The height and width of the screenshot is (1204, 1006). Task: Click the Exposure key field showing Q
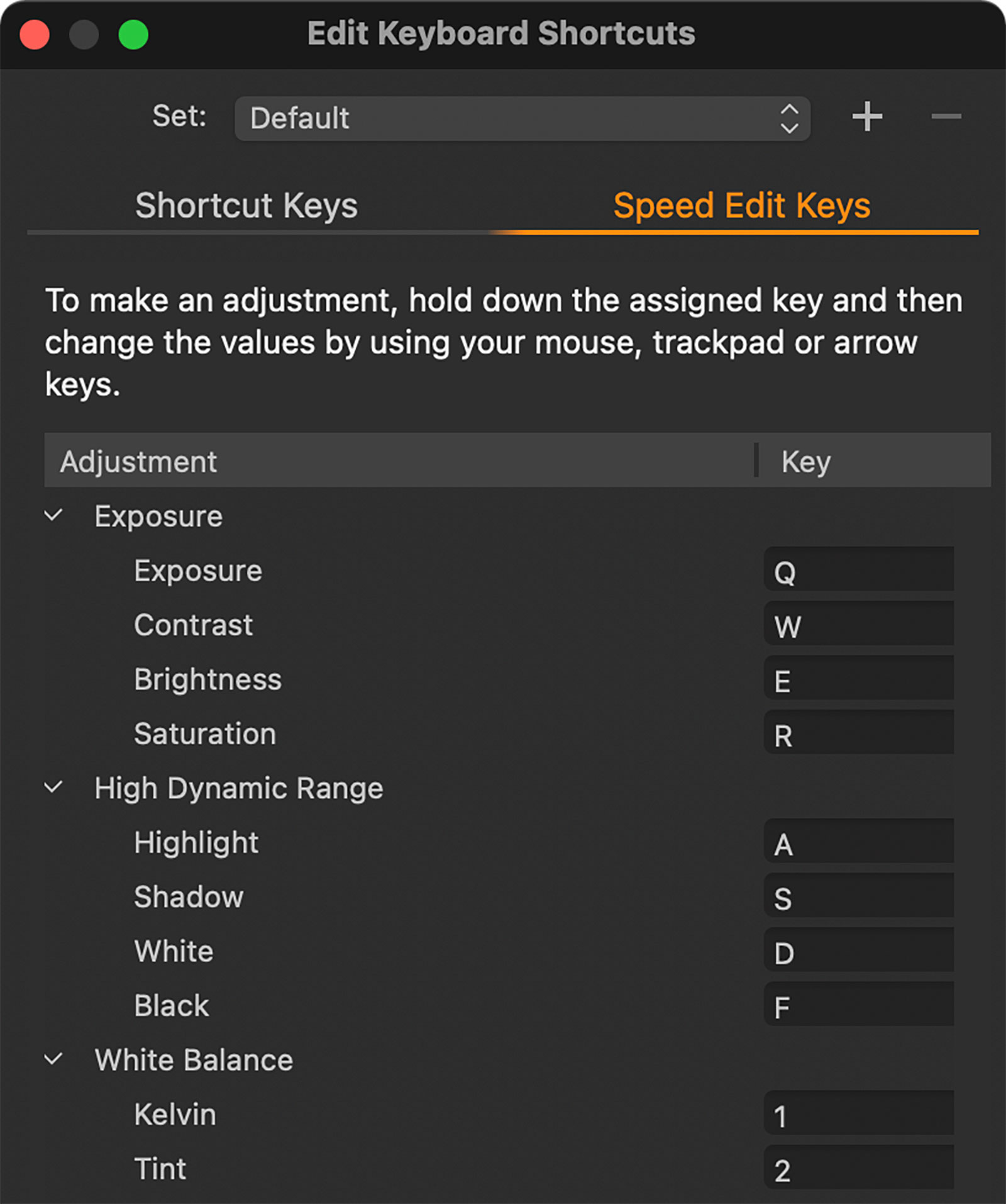click(x=858, y=570)
